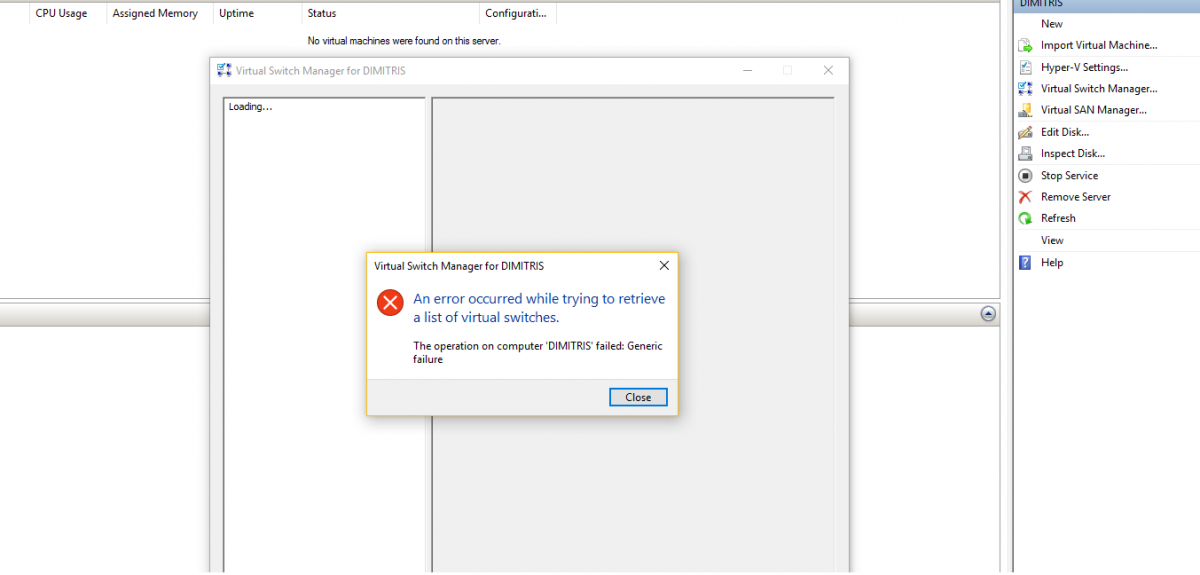Click the 'Loading...' entry in switch list

click(251, 106)
